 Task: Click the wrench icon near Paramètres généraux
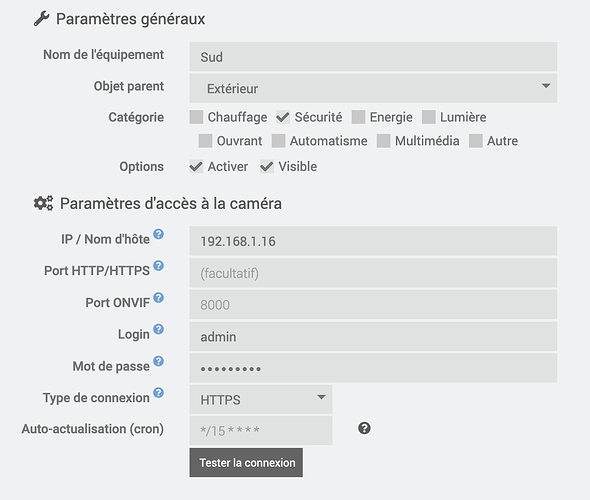coord(41,18)
